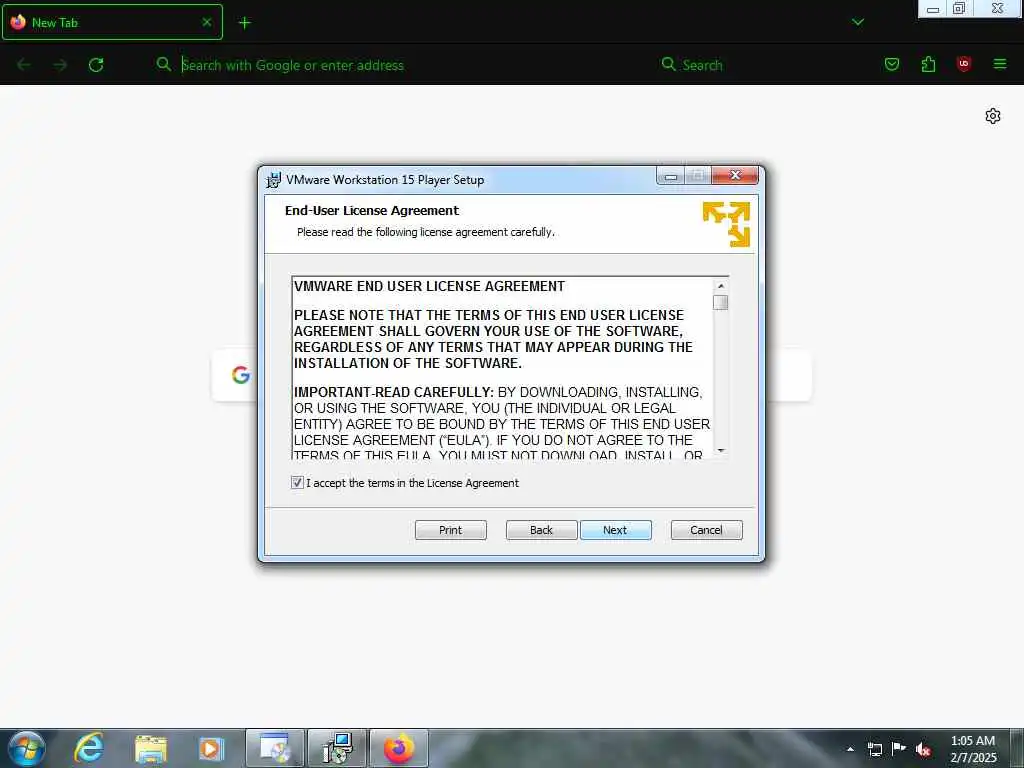The height and width of the screenshot is (768, 1024).
Task: Select the Firefox New Tab tab
Action: coord(112,22)
